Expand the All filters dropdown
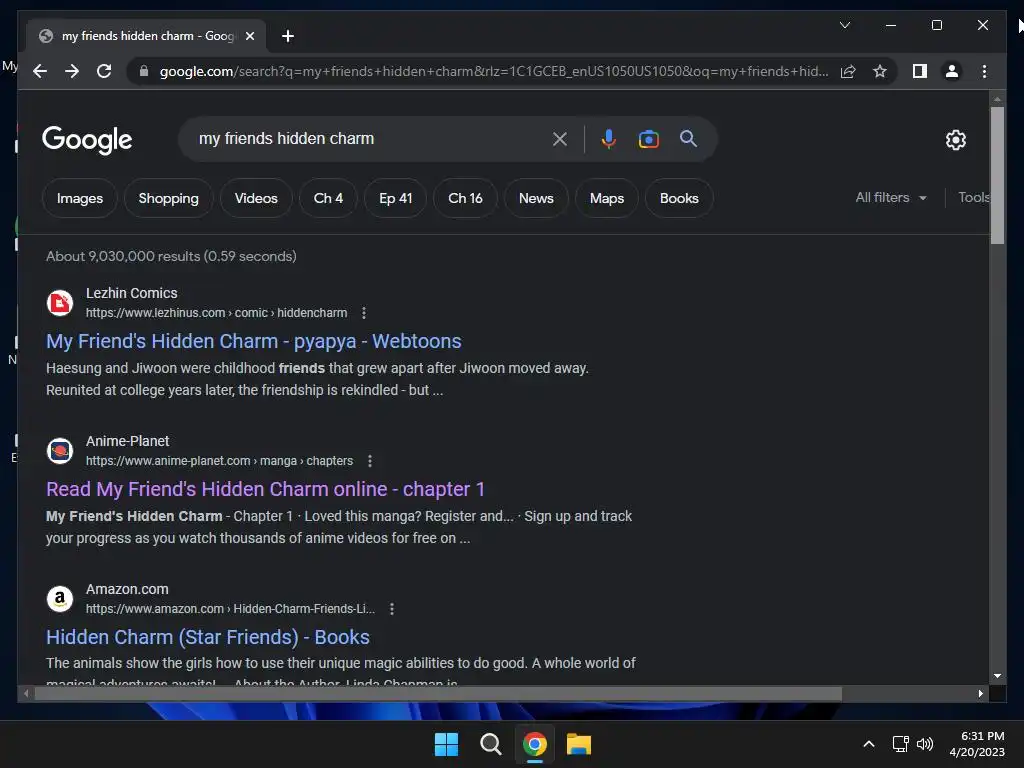This screenshot has height=768, width=1024. point(891,197)
